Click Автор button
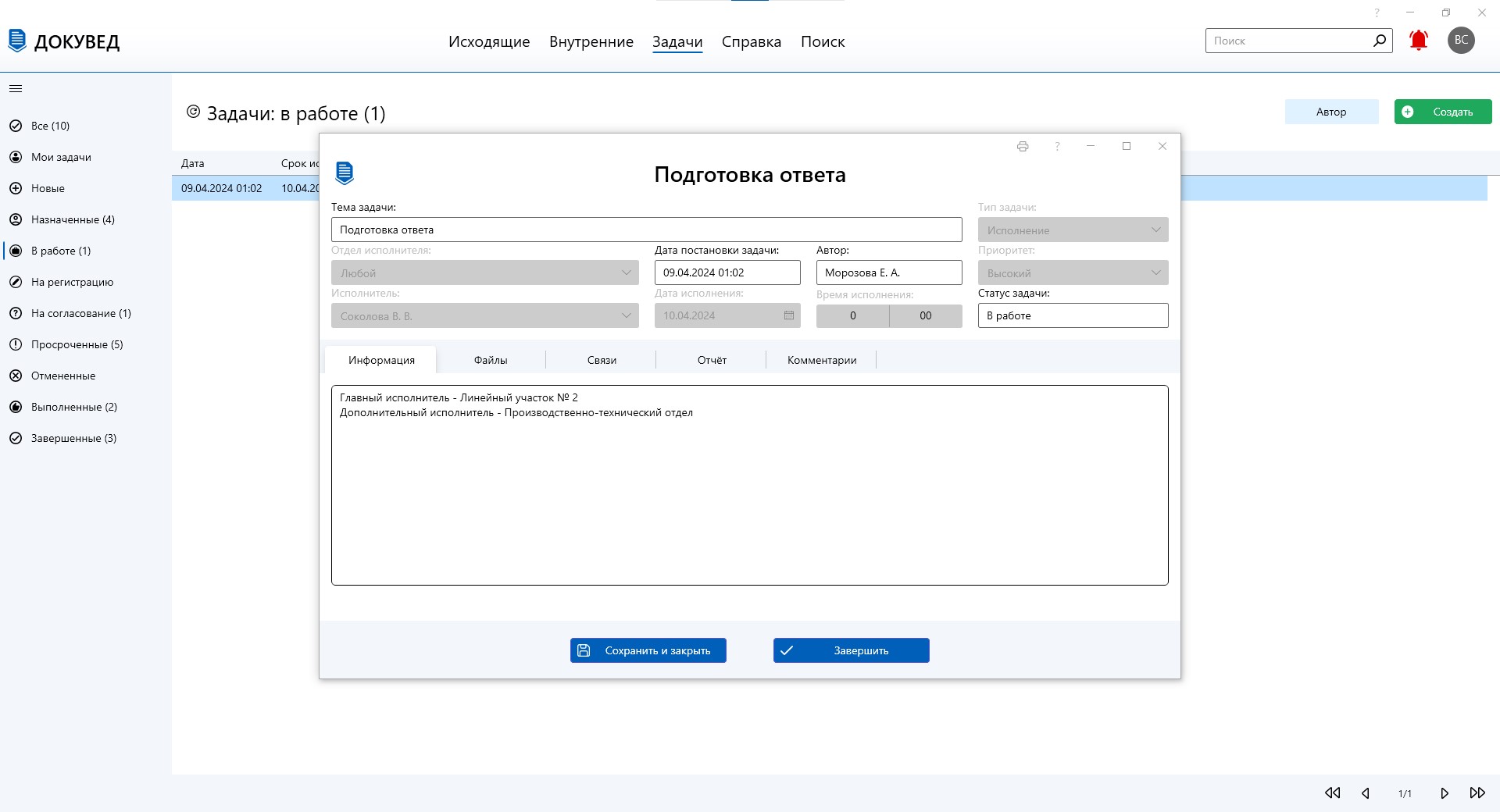 click(1331, 112)
